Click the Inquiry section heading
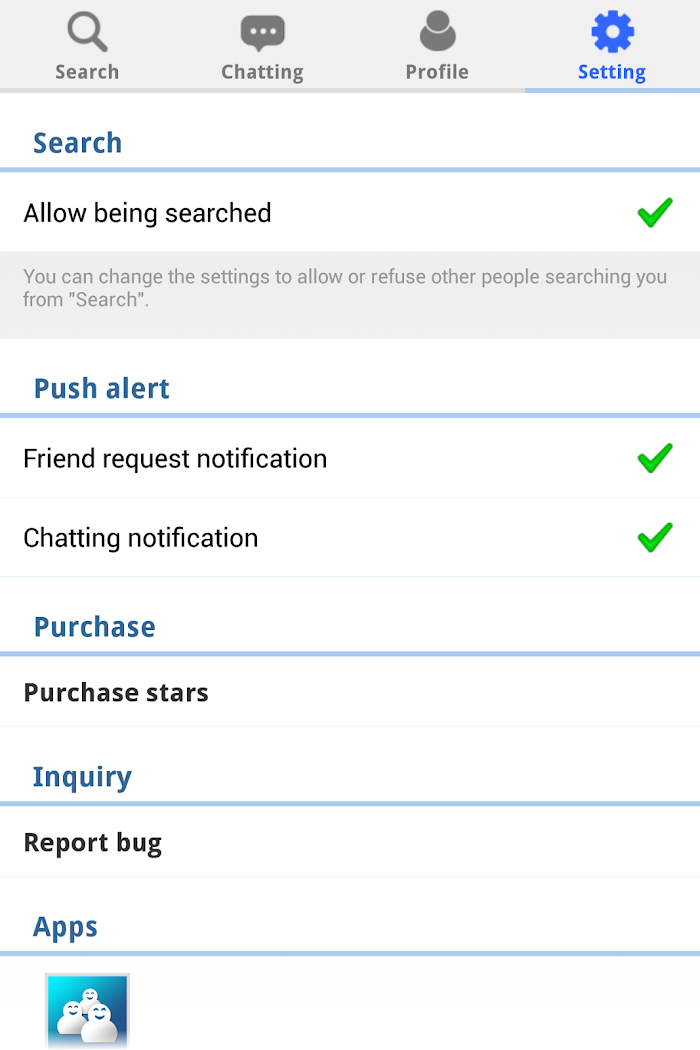The image size is (700, 1050). 82,777
